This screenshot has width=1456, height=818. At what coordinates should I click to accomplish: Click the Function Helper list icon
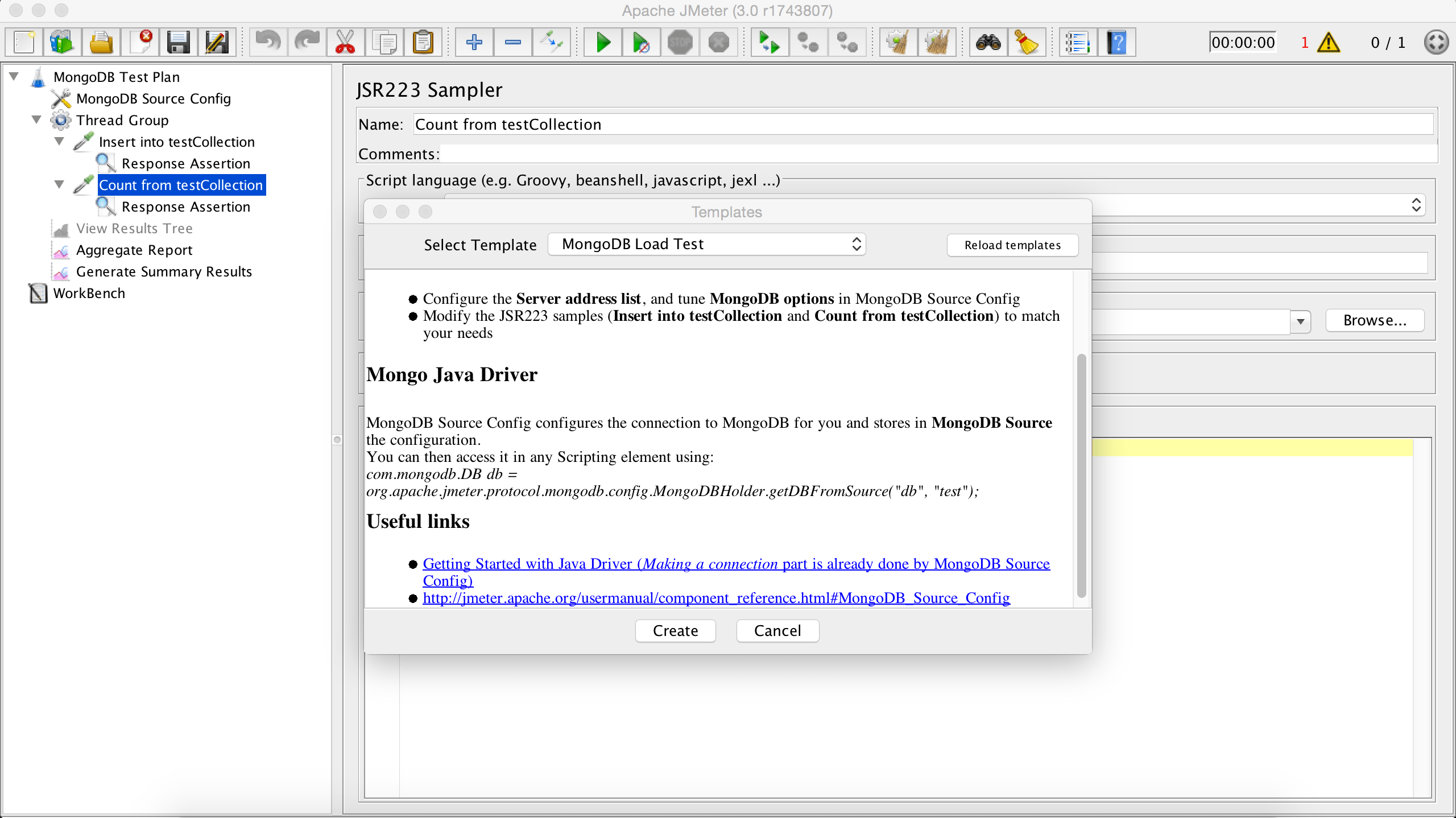1078,43
